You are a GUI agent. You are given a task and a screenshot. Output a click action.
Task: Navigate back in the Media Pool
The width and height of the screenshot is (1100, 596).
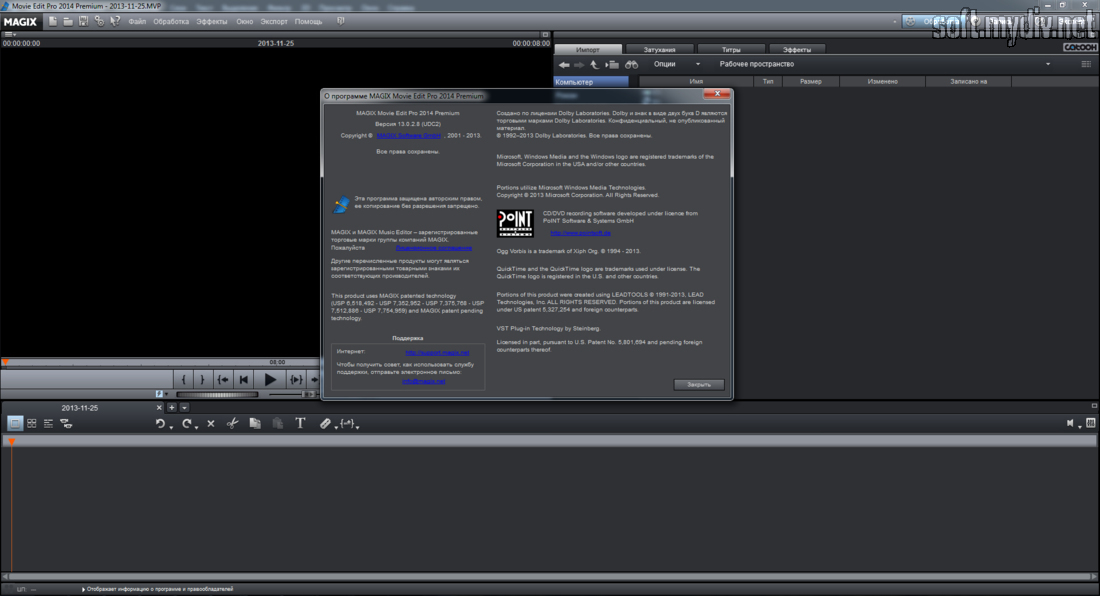click(x=564, y=65)
